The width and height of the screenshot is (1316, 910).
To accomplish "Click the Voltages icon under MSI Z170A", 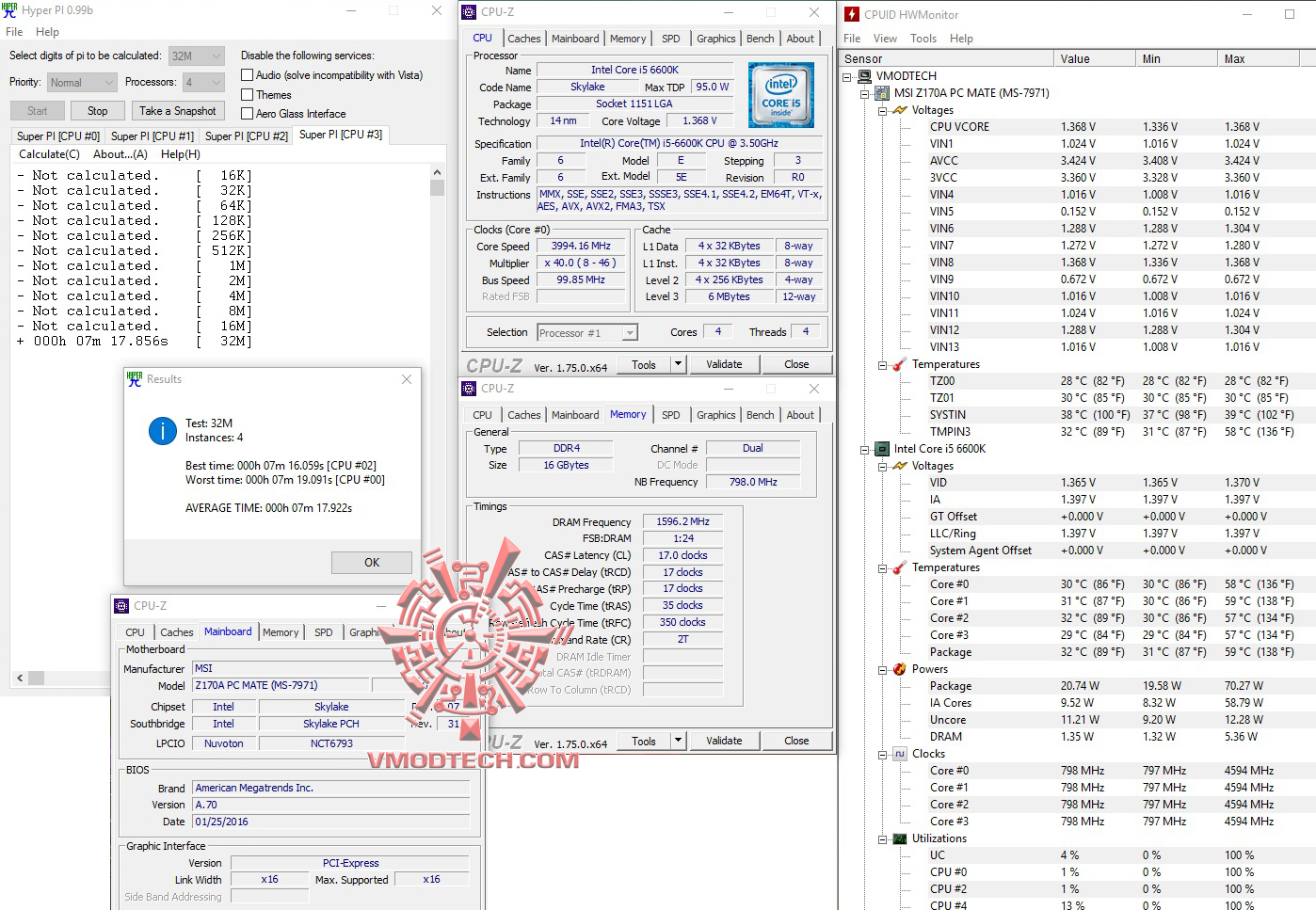I will [x=900, y=110].
